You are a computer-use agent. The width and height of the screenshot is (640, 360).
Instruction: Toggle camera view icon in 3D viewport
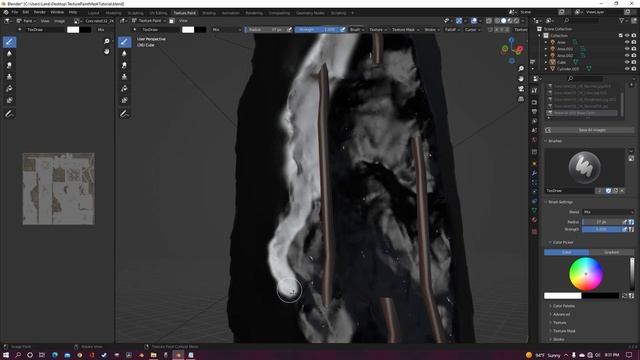coord(521,89)
